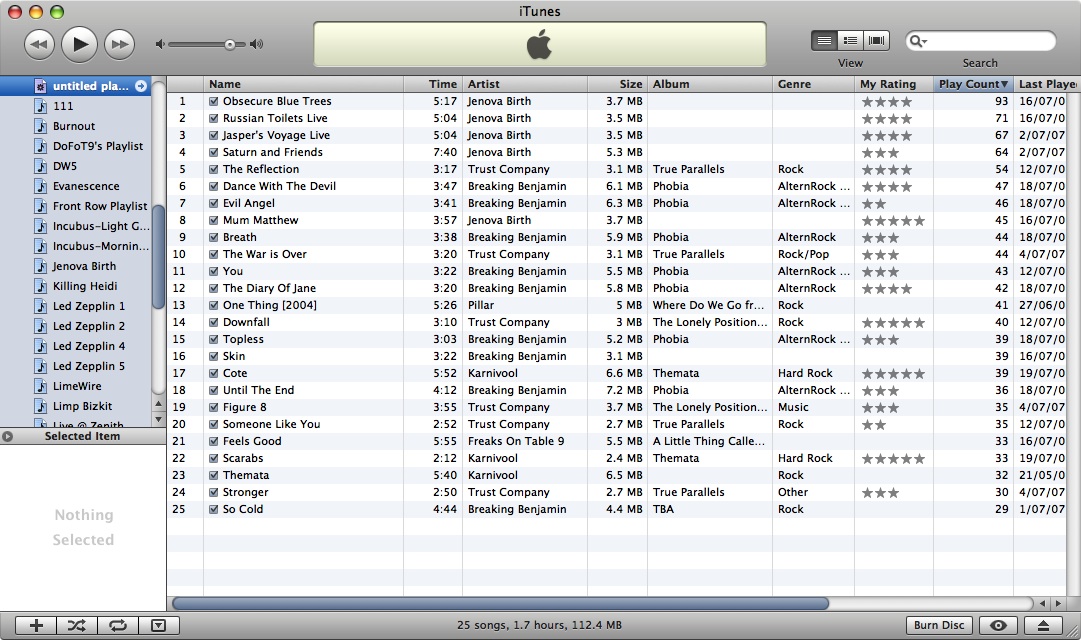Select song Until The End

pyautogui.click(x=258, y=390)
